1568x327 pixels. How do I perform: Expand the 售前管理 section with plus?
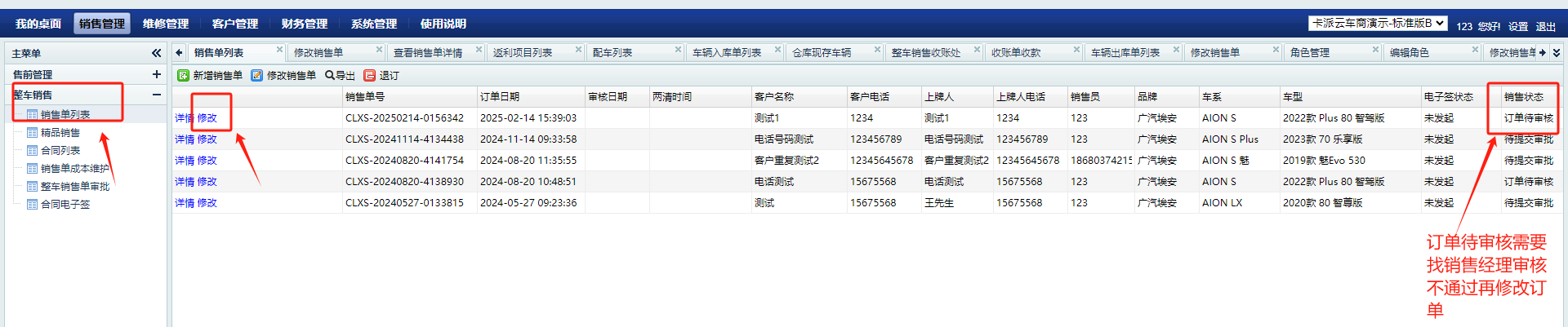coord(156,74)
